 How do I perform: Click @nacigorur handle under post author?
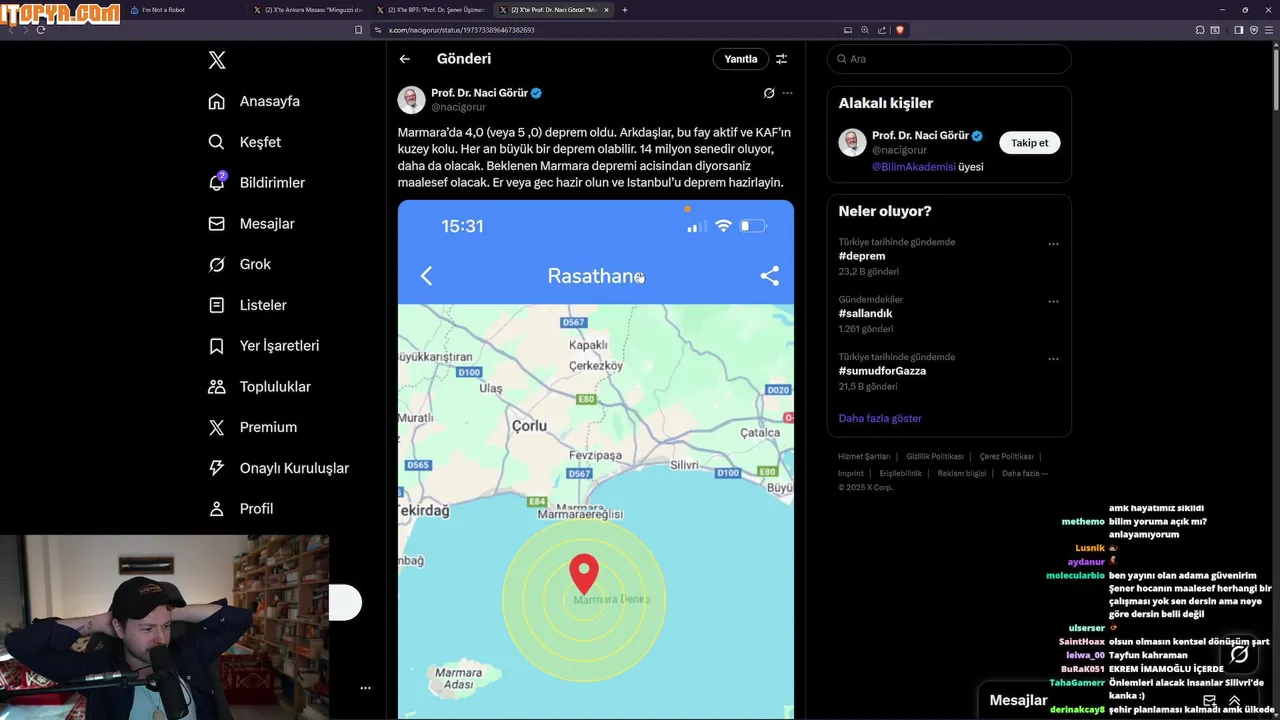(x=458, y=107)
